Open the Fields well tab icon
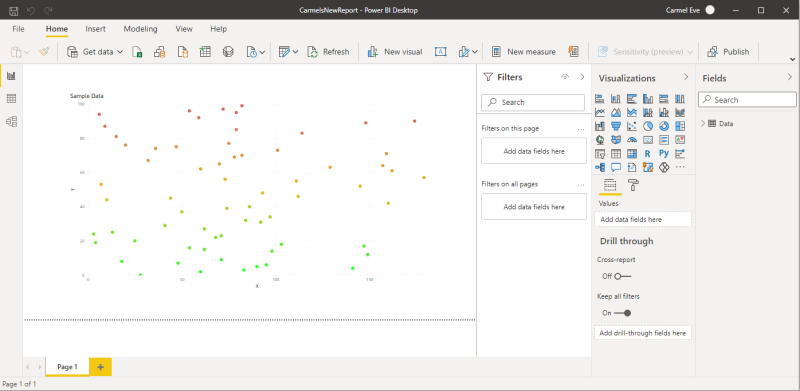The width and height of the screenshot is (800, 391). tap(610, 185)
